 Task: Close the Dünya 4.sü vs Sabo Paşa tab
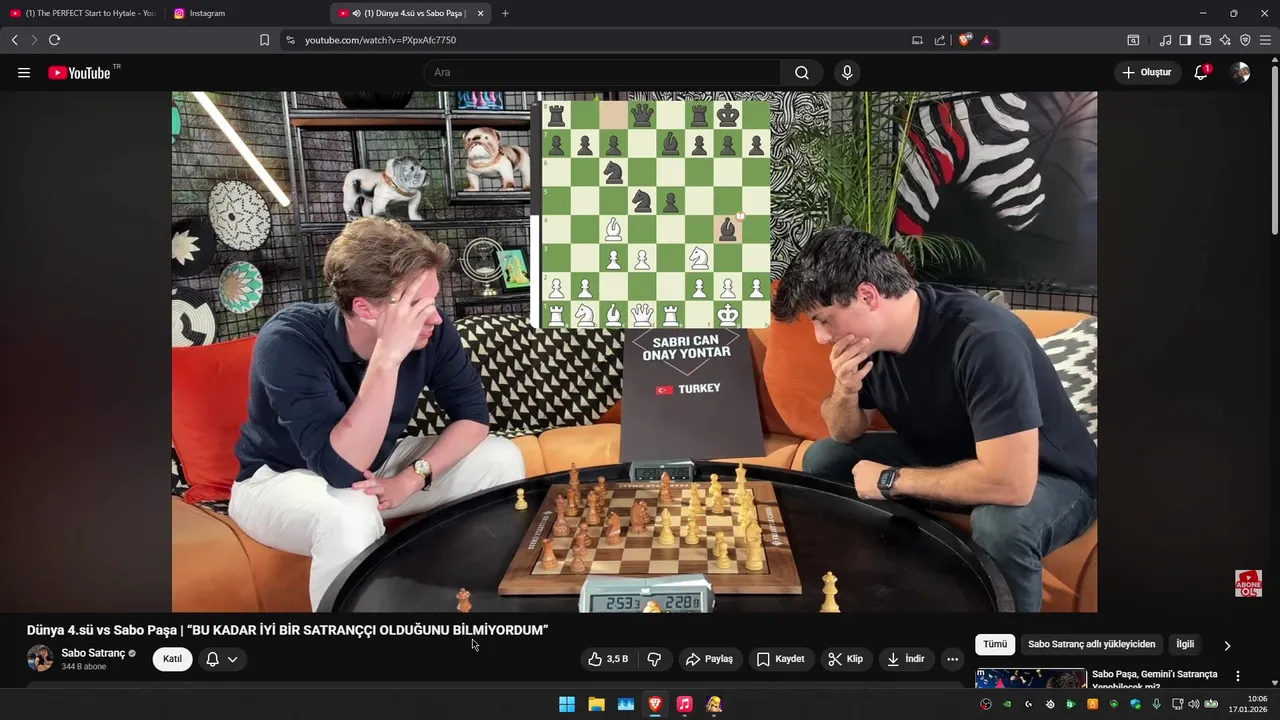[x=480, y=13]
